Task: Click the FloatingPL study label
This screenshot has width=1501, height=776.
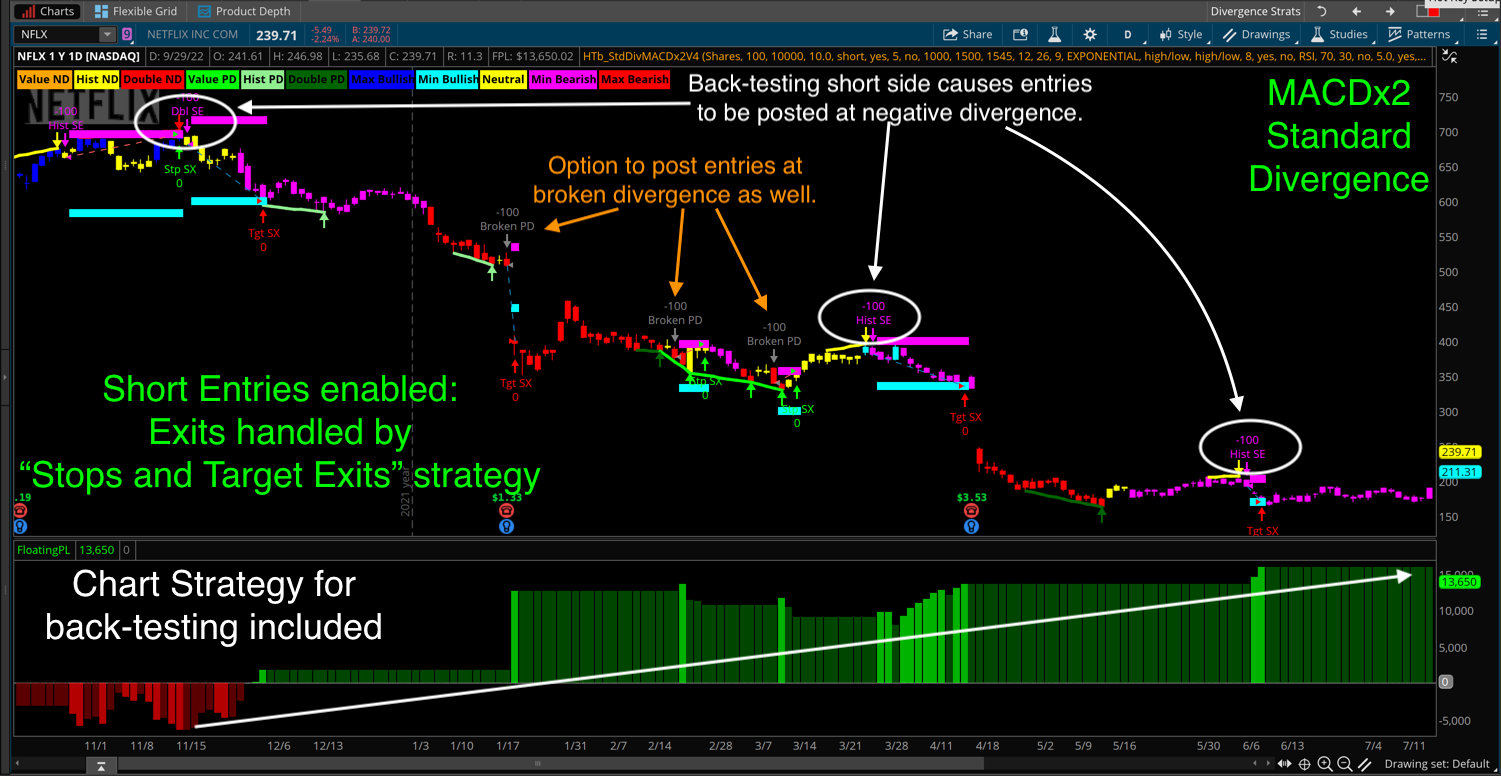Action: (44, 549)
